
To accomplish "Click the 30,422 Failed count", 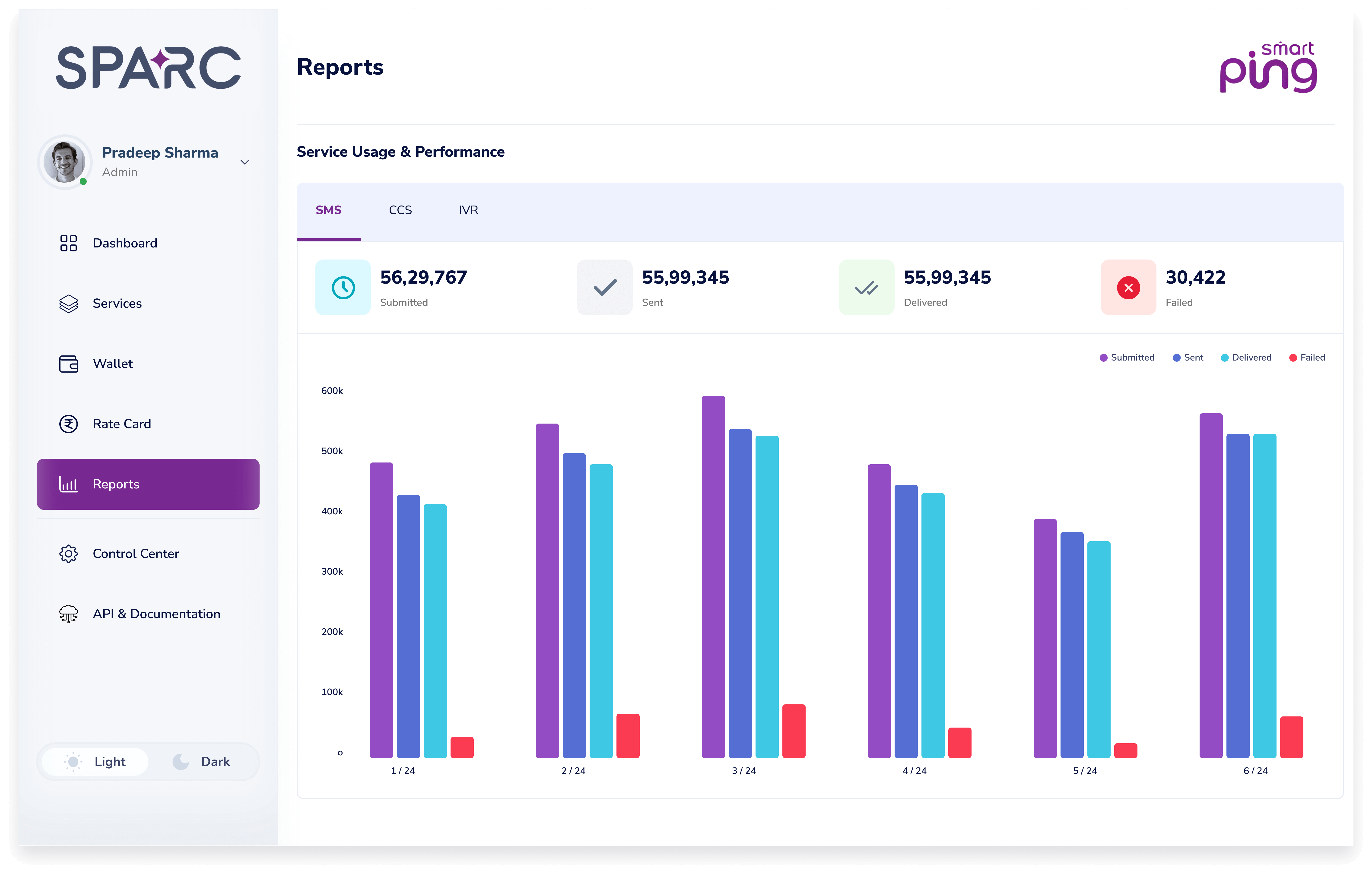I will point(1195,277).
